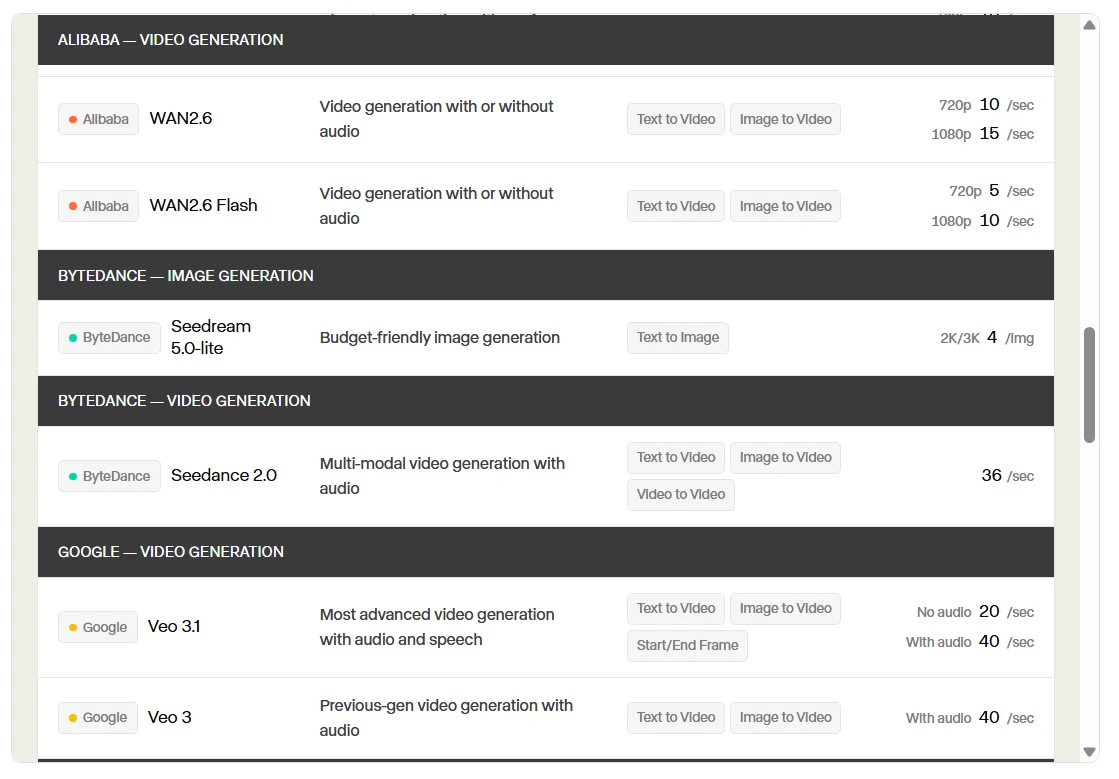Click the ByteDance badge beside Seedance 2.0
Screen dimensions: 1119x779
tap(109, 476)
